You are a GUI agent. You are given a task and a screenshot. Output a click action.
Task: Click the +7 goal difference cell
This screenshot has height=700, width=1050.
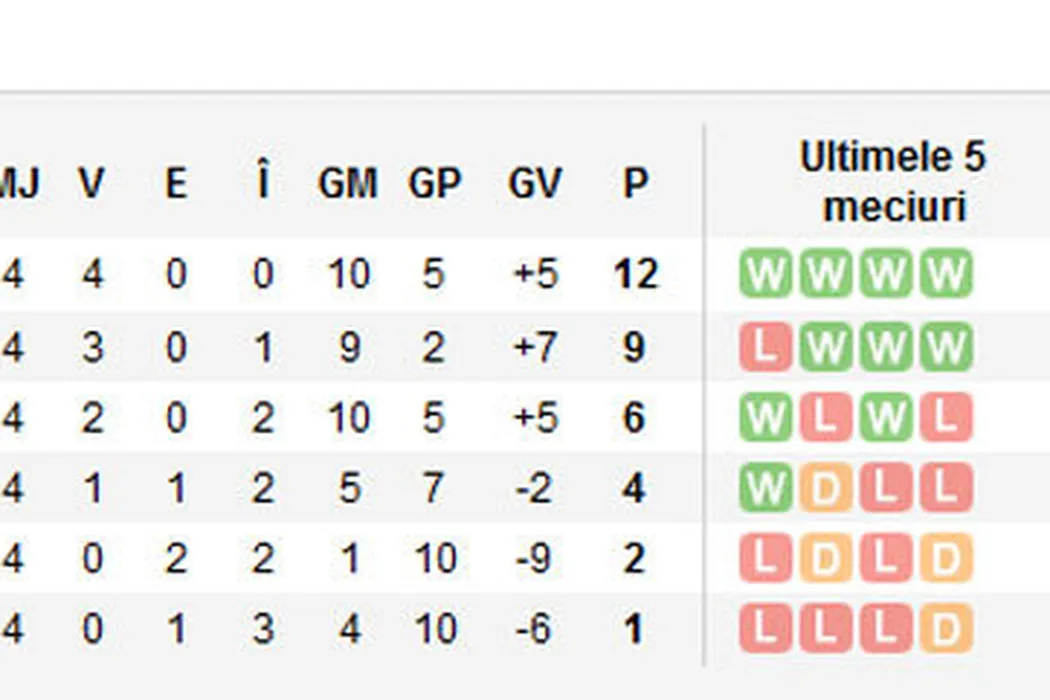pyautogui.click(x=535, y=347)
